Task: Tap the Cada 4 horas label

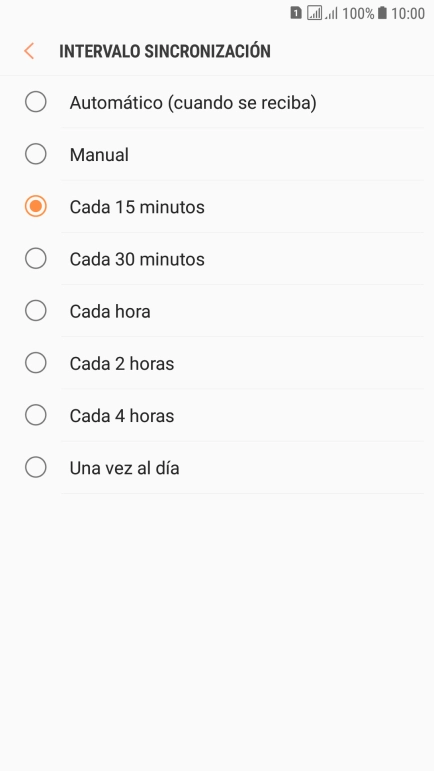Action: click(x=122, y=416)
